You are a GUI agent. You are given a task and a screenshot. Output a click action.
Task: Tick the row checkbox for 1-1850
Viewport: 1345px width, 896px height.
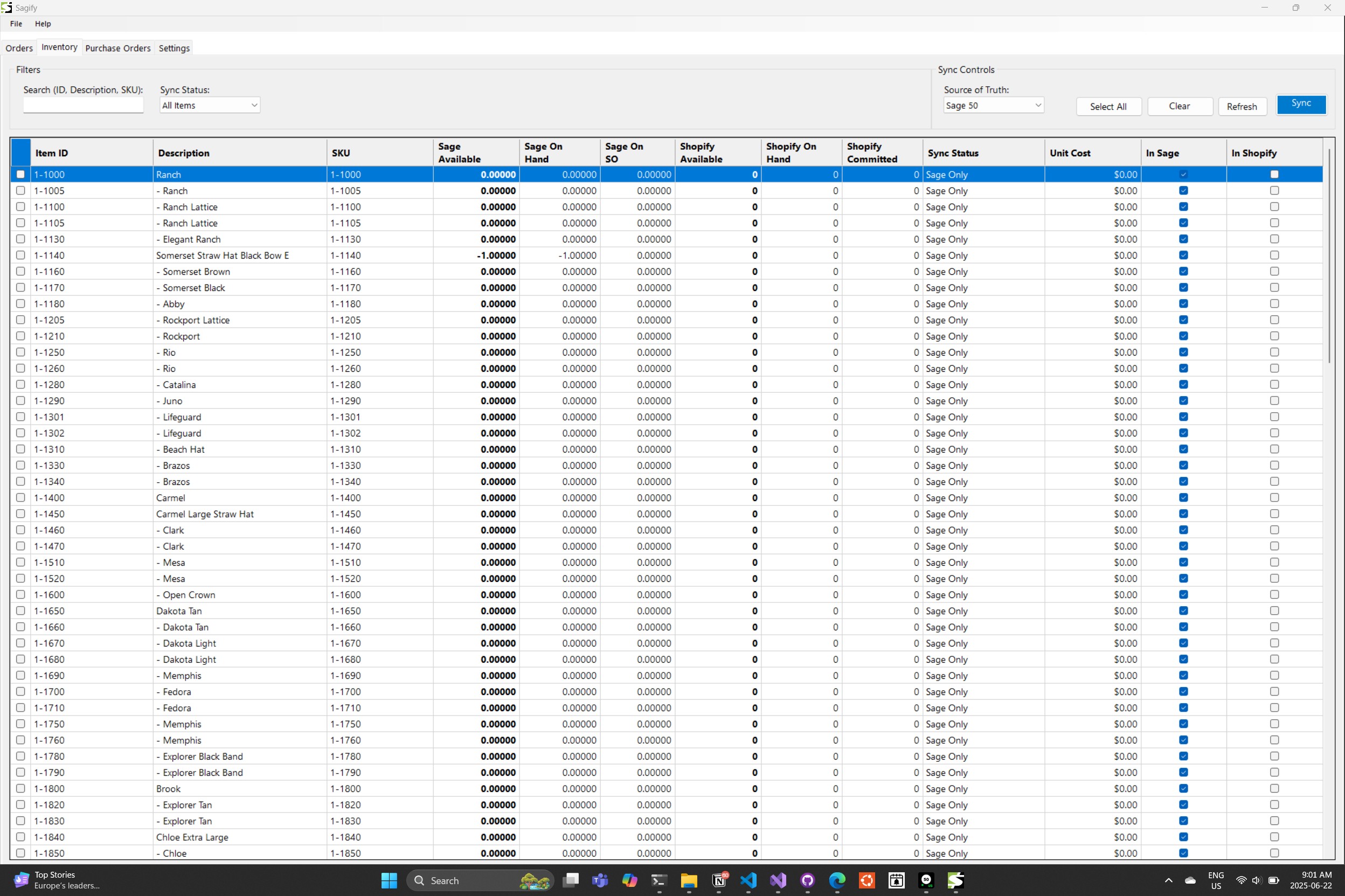coord(20,852)
